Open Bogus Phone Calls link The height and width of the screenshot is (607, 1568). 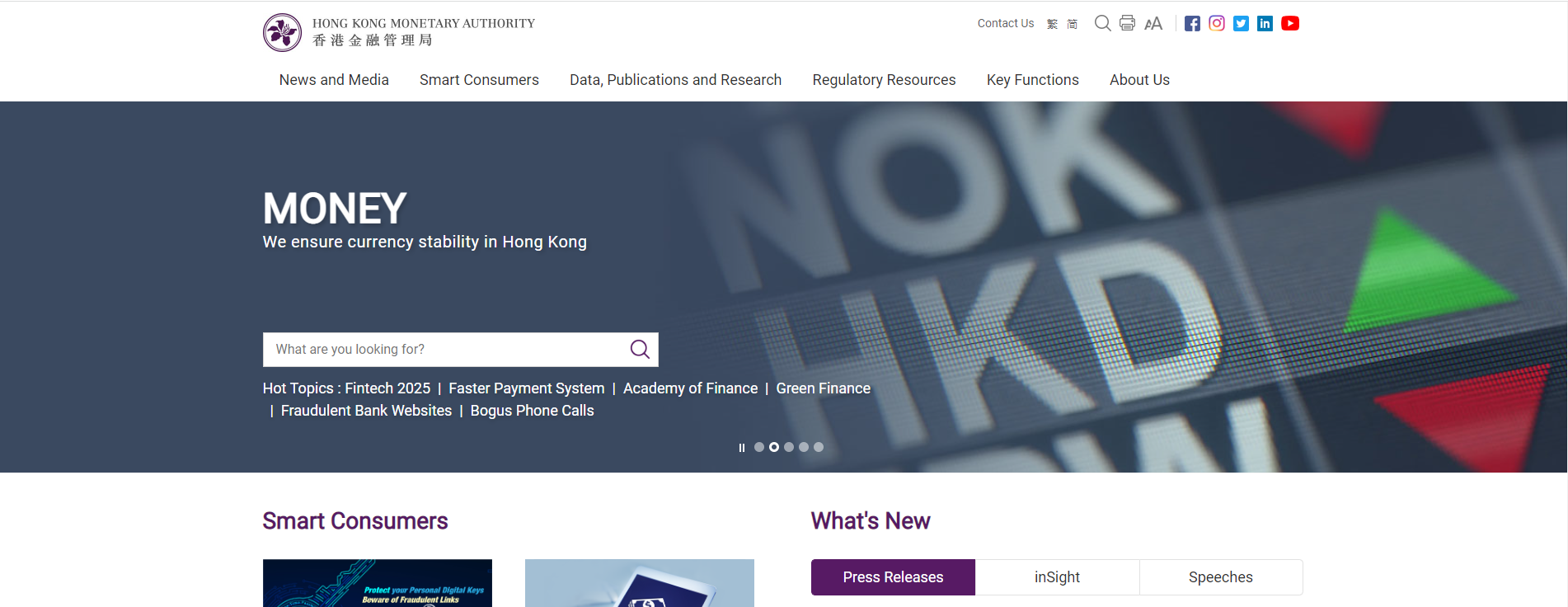(532, 411)
